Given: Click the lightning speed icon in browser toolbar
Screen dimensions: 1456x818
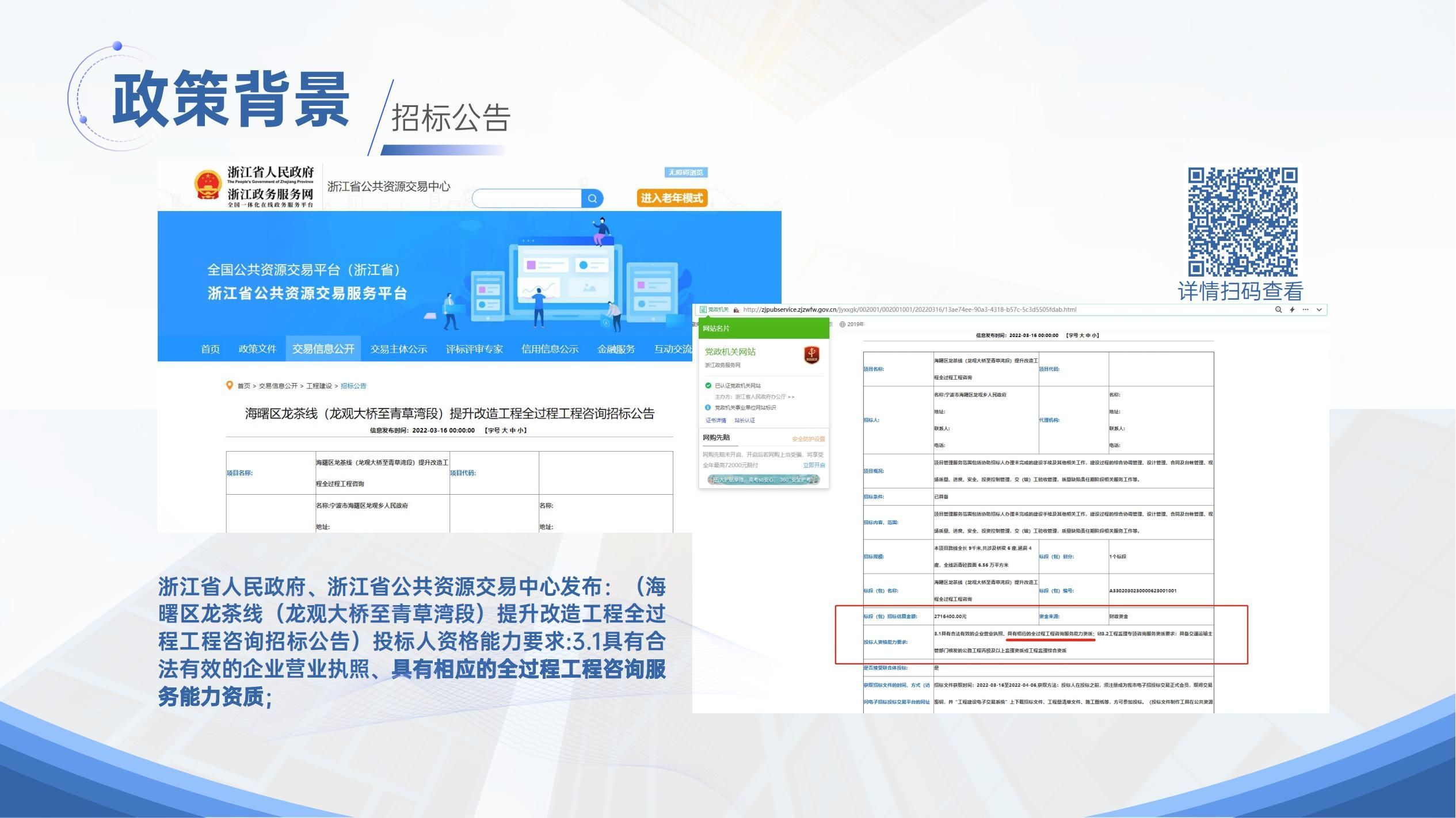Looking at the screenshot, I should (1292, 309).
